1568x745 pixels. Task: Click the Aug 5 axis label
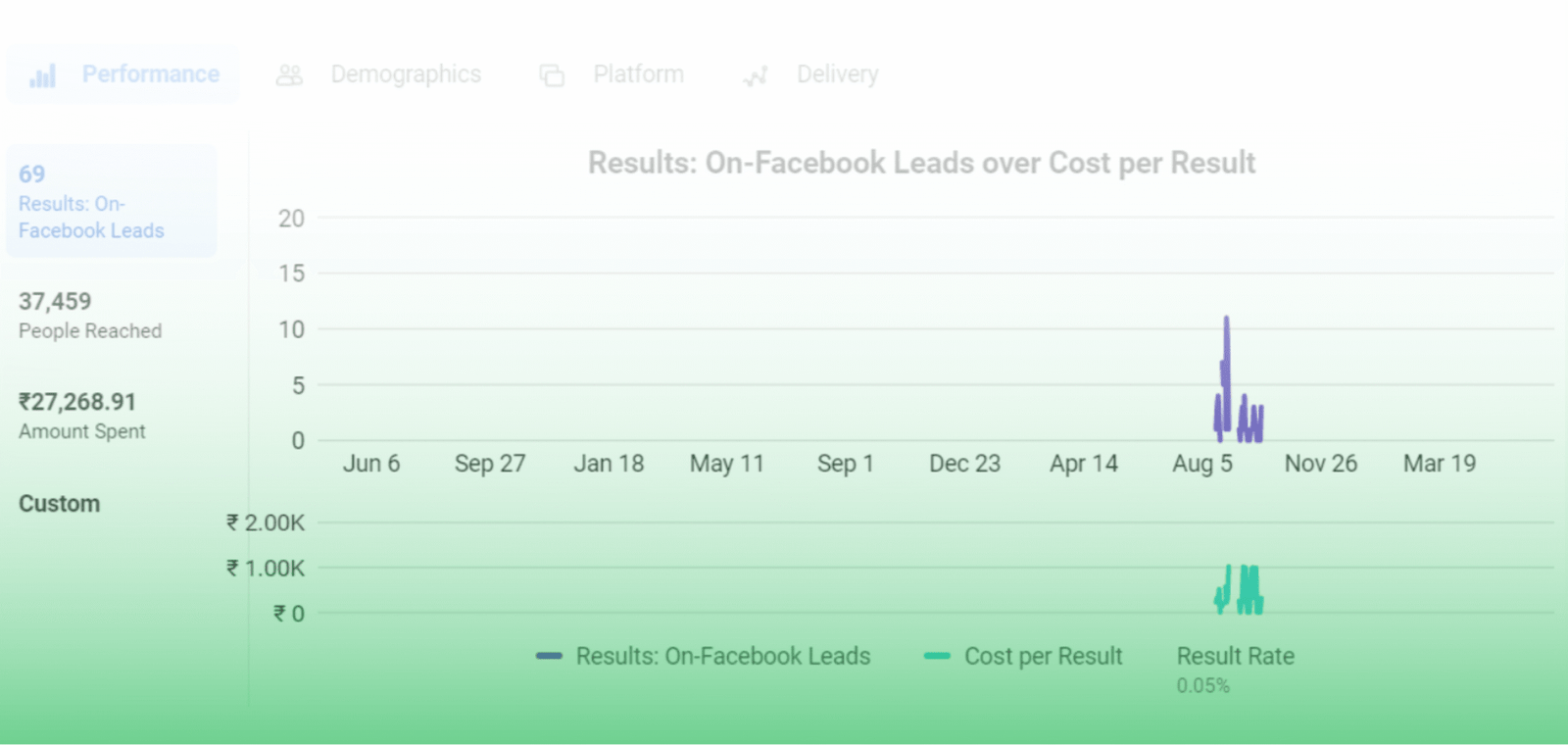[1202, 463]
